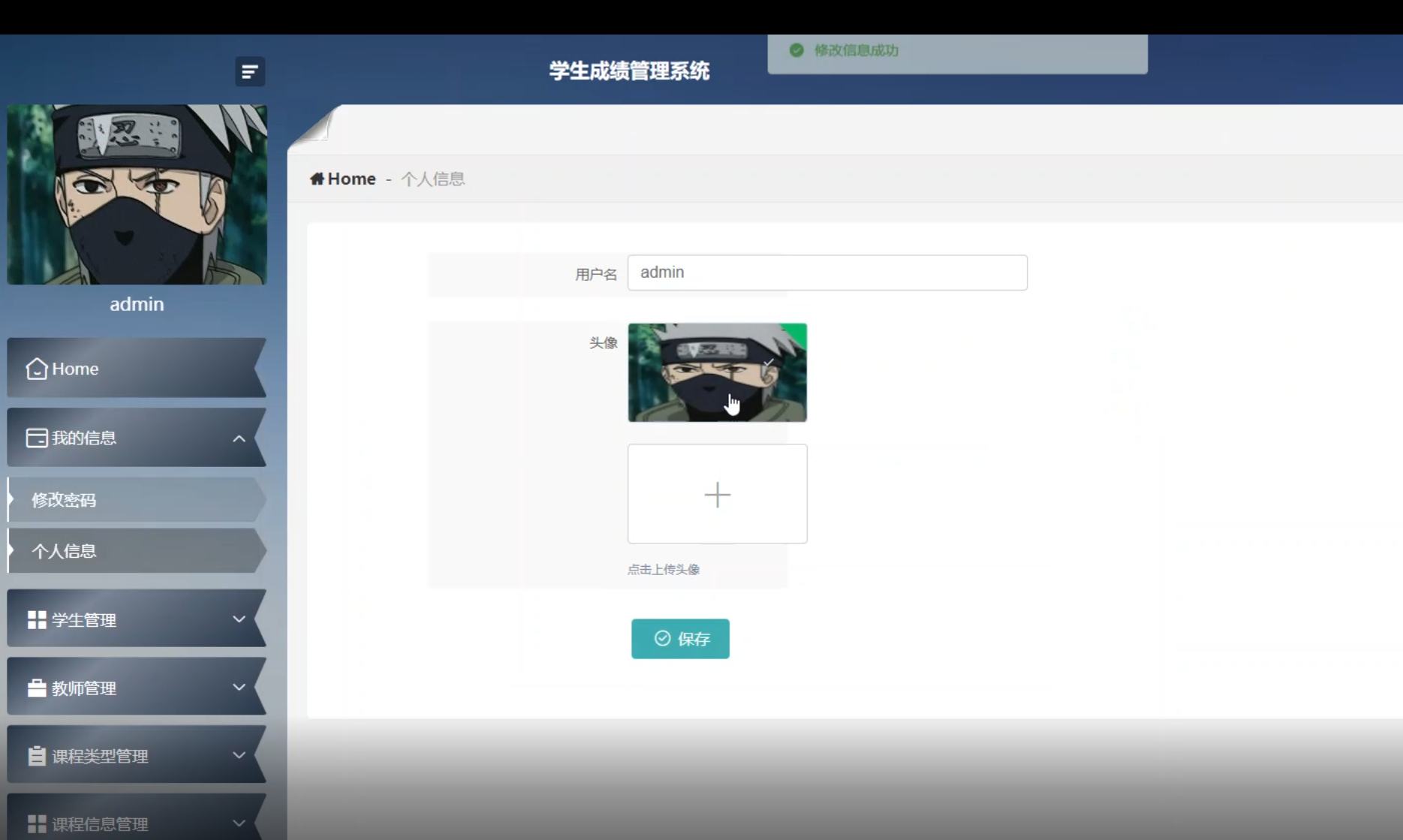Viewport: 1403px width, 840px height.
Task: Open the 教师管理 menu
Action: 137,687
